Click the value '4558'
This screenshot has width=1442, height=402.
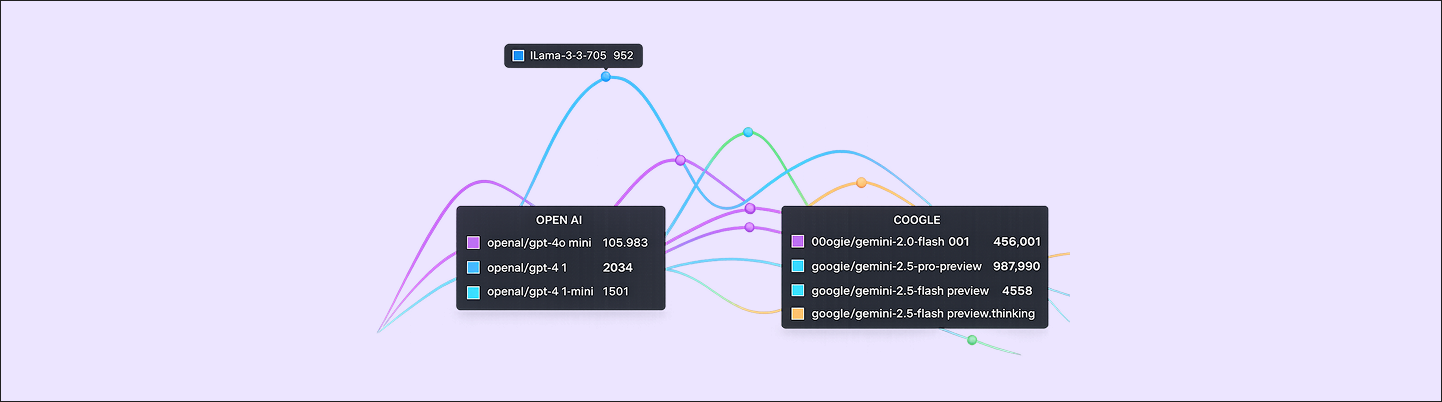click(1017, 290)
